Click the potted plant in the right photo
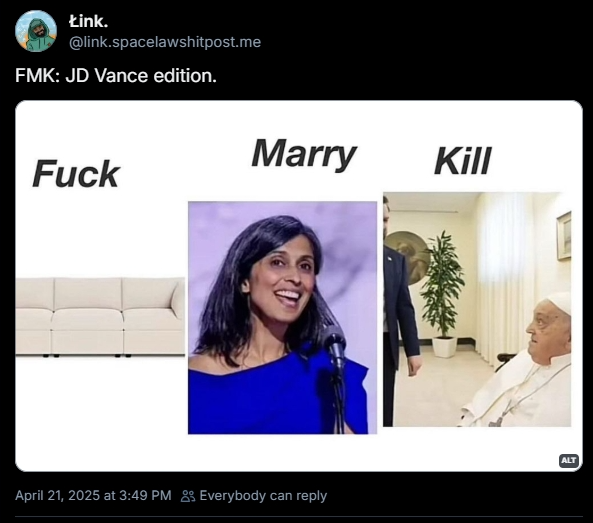The width and height of the screenshot is (593, 523). pos(442,294)
